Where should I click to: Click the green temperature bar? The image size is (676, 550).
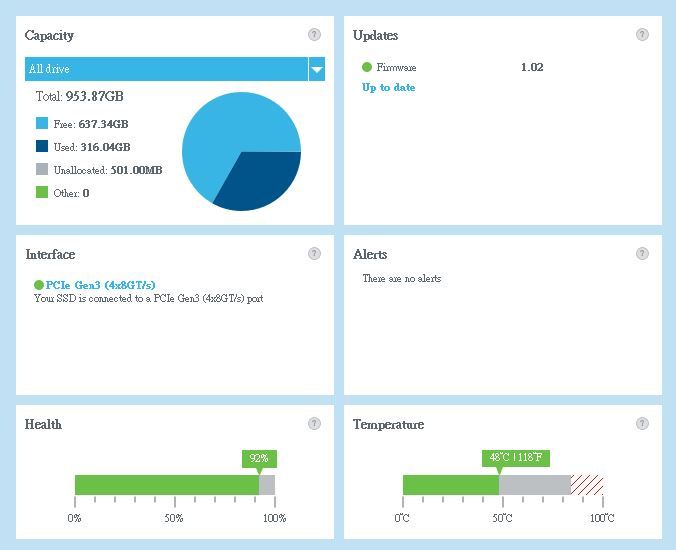coord(451,485)
